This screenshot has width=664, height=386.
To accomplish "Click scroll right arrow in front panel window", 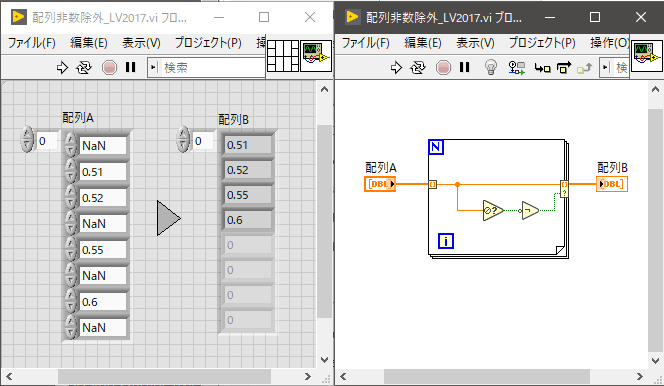I will [307, 376].
